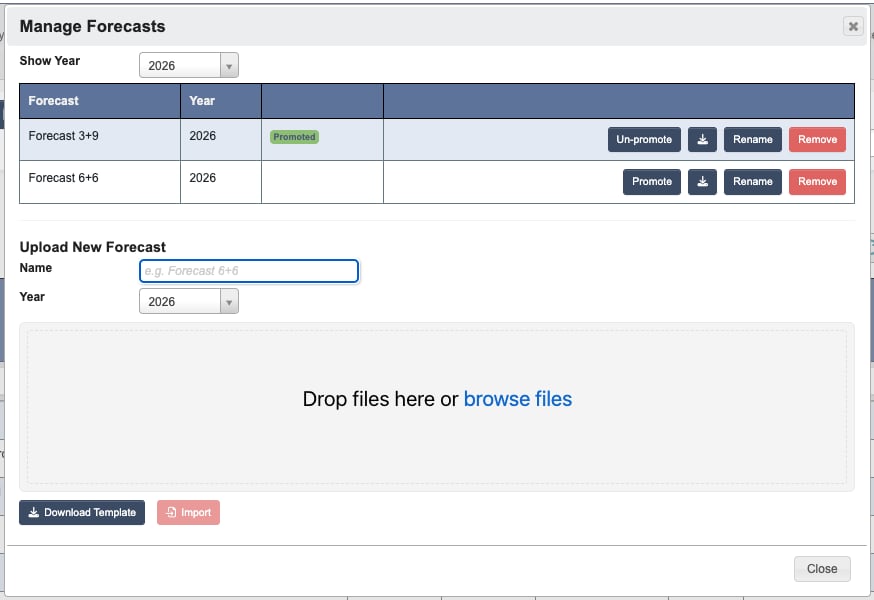Rename Forecast 3+9
This screenshot has width=874, height=600.
752,139
